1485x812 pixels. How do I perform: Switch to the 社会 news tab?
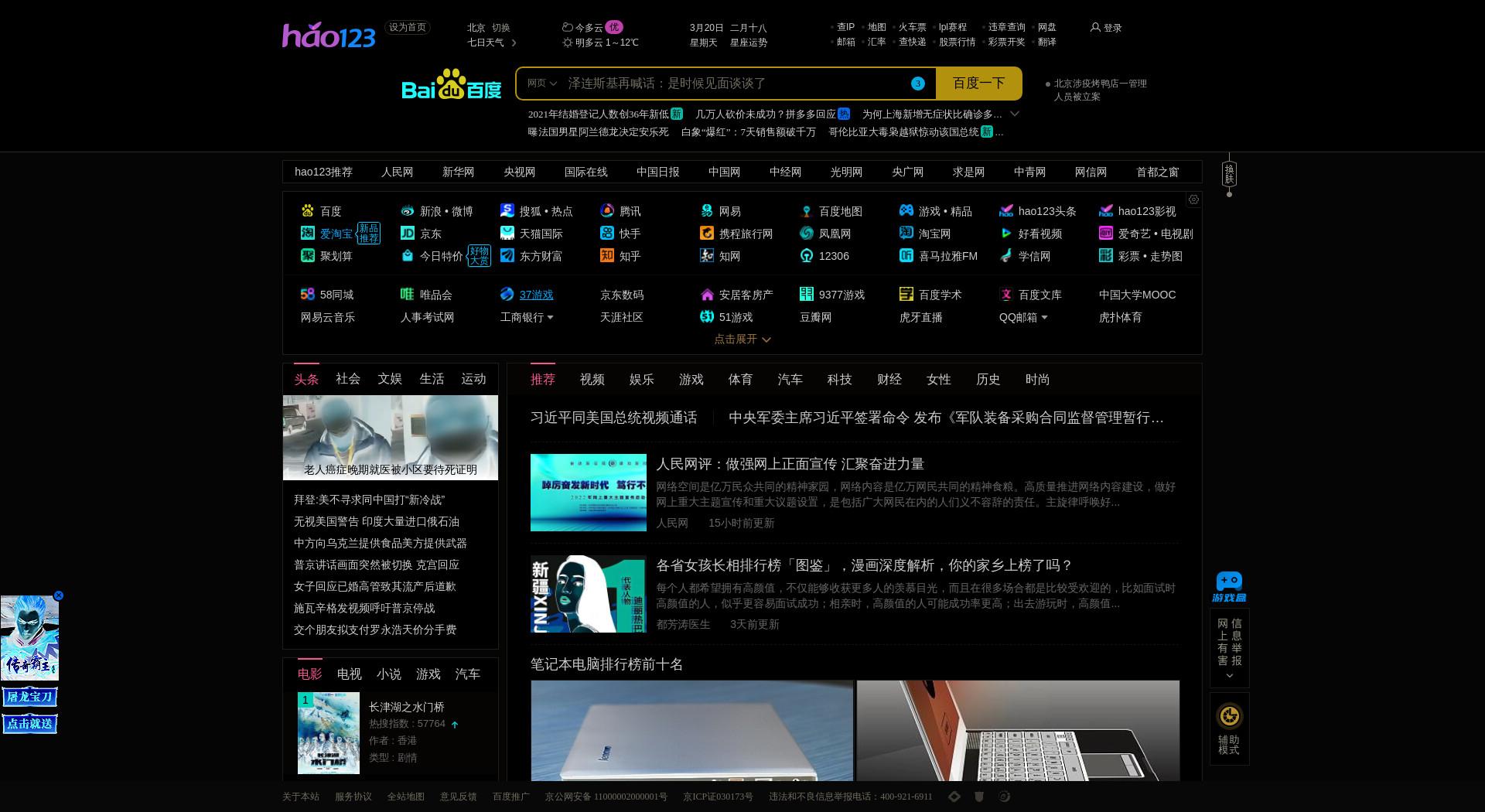point(348,379)
